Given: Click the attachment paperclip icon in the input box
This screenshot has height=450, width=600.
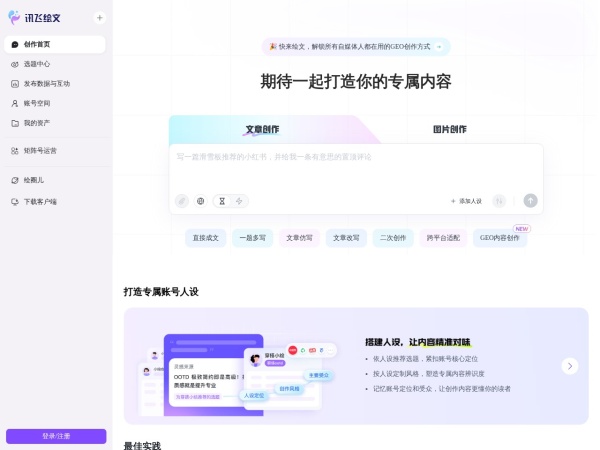Looking at the screenshot, I should (x=181, y=201).
